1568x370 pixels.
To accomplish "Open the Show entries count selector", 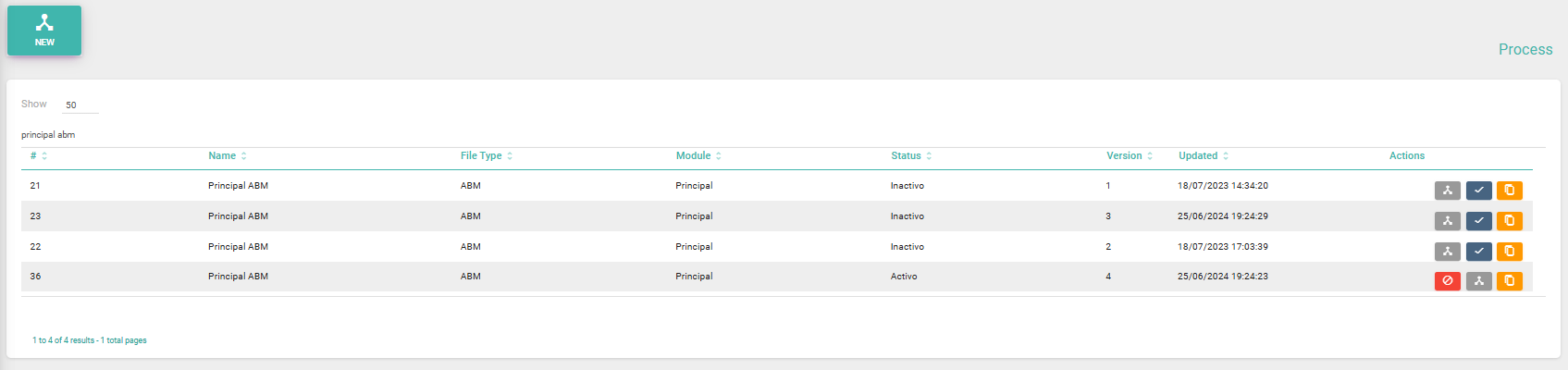I will 80,105.
